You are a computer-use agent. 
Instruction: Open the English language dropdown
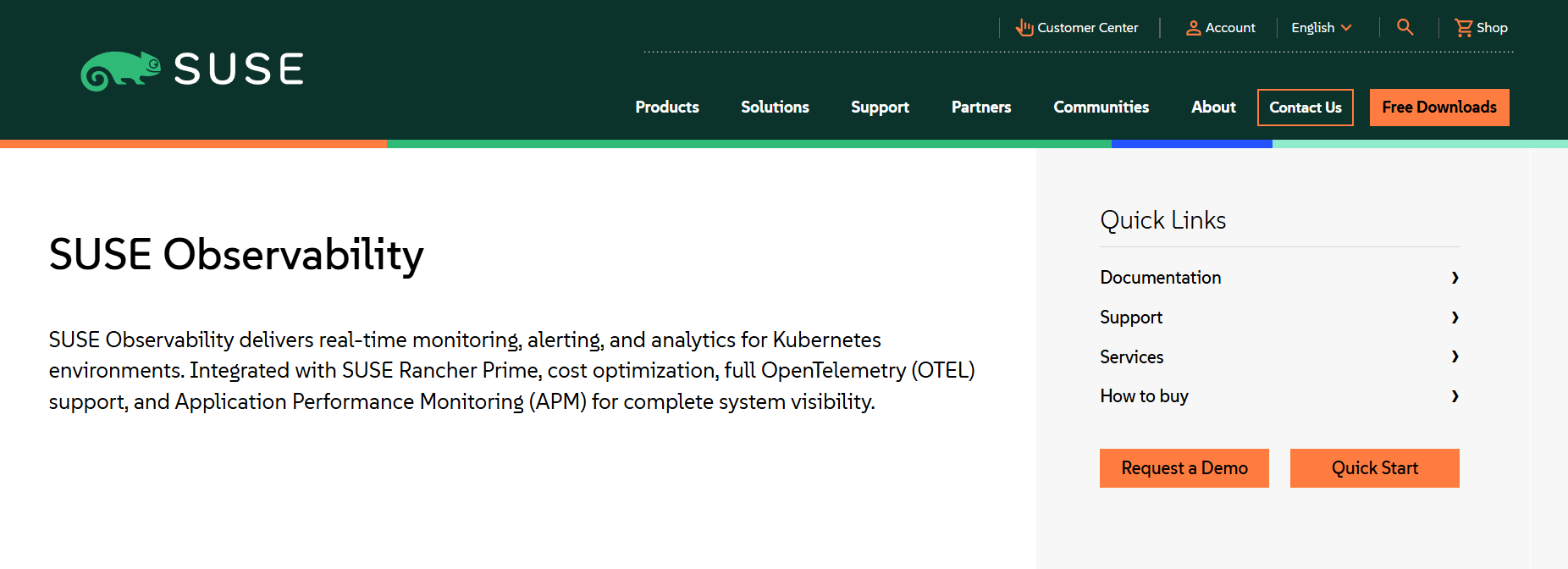pyautogui.click(x=1321, y=28)
